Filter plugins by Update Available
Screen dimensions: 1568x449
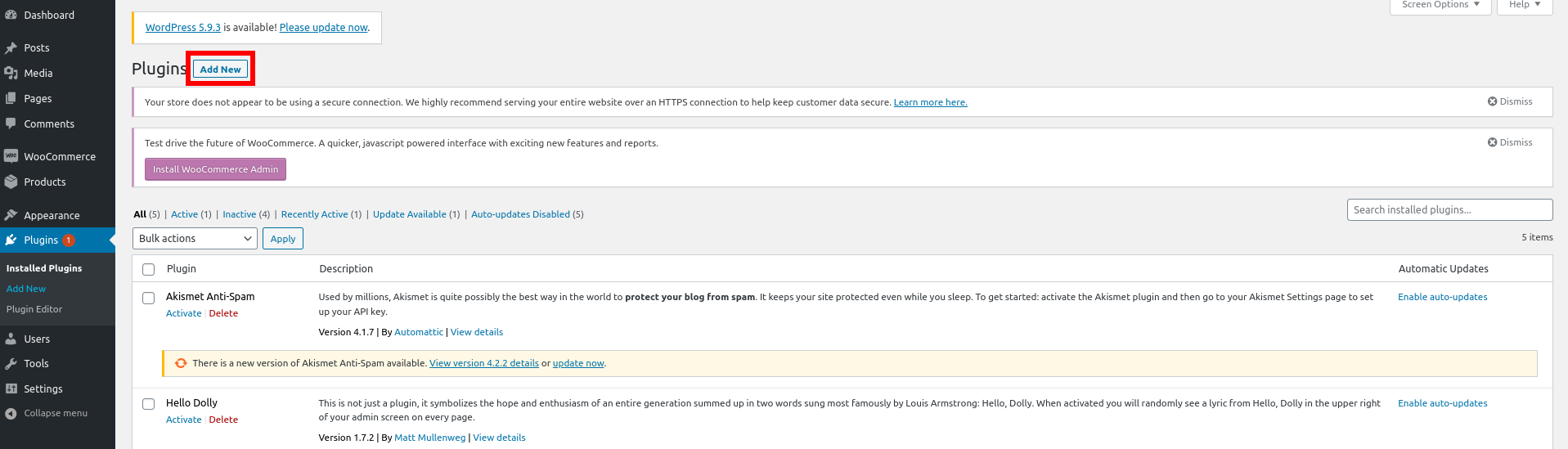pyautogui.click(x=410, y=214)
